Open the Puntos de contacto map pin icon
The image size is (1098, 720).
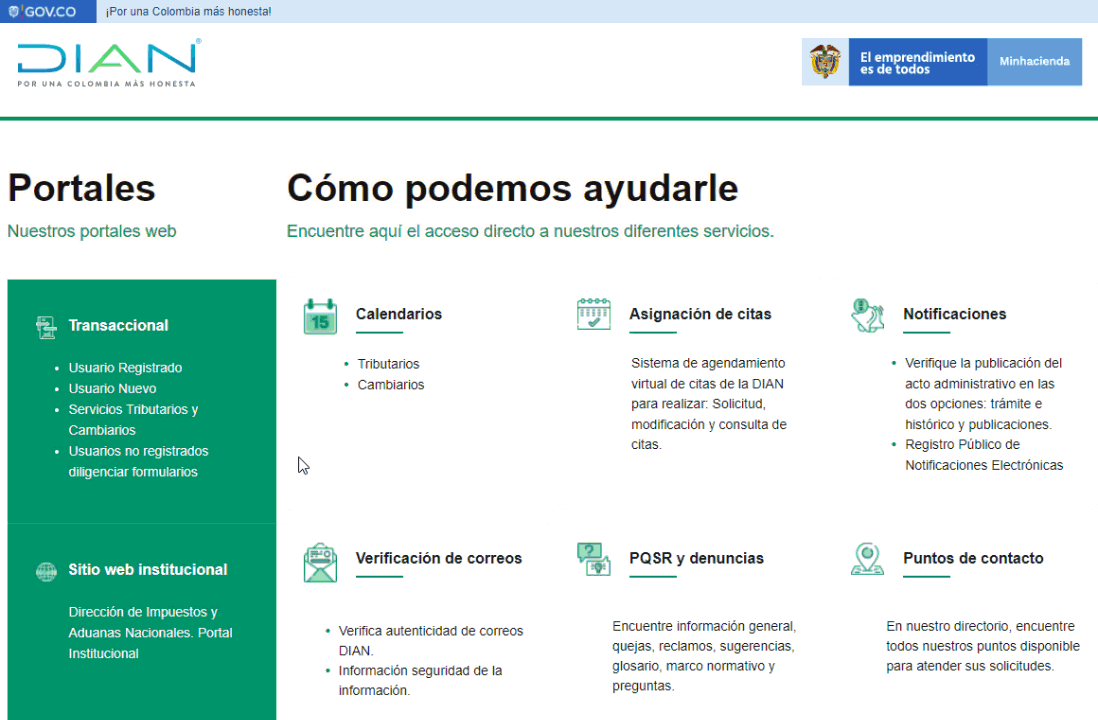[x=867, y=559]
